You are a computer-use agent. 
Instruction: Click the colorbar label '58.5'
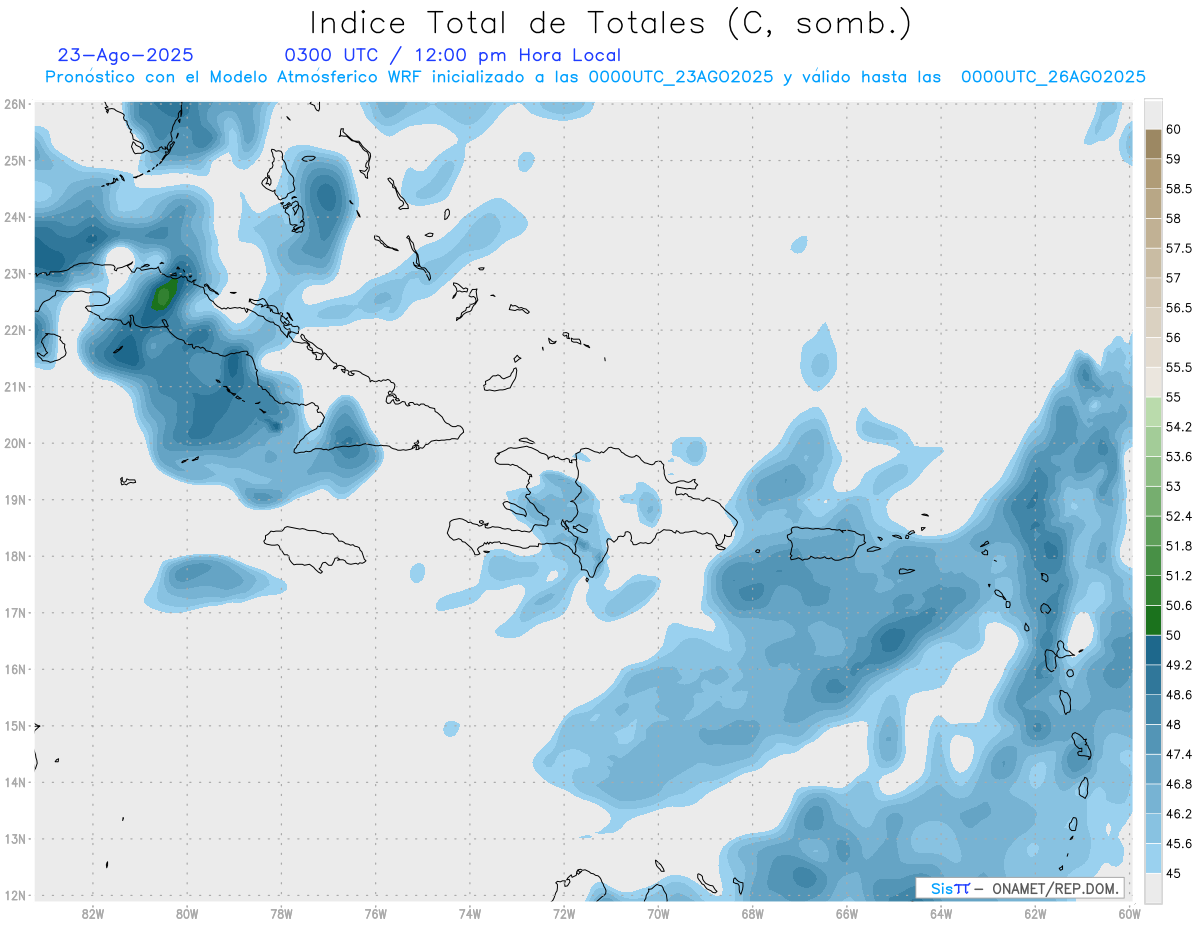click(x=1178, y=189)
